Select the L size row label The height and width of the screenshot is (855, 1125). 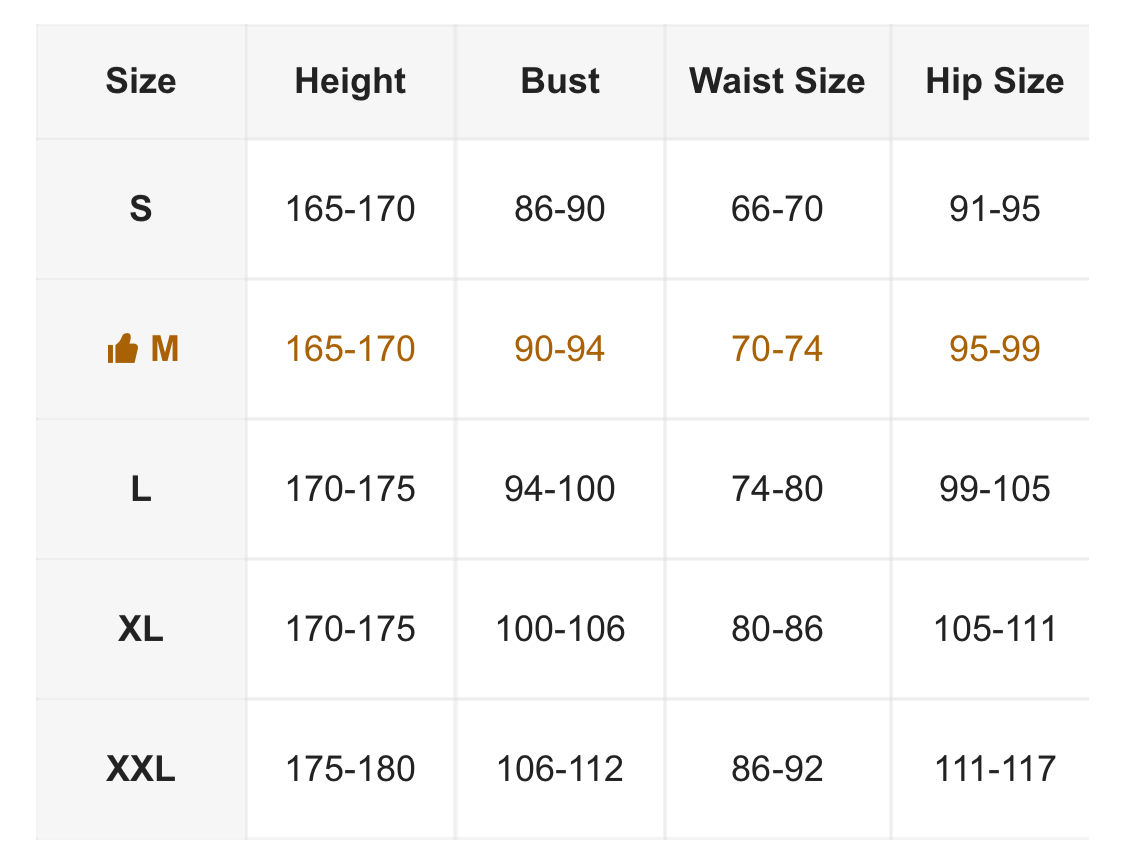(x=141, y=489)
